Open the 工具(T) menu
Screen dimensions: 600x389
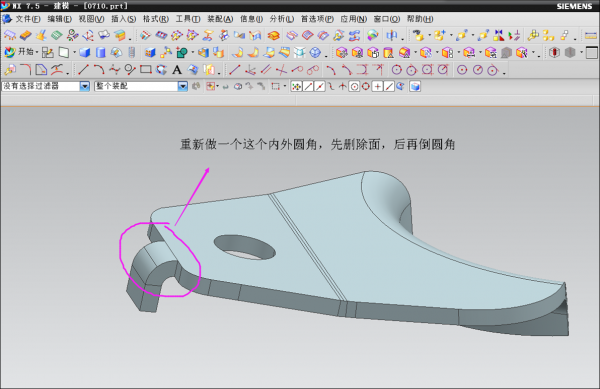(x=188, y=19)
